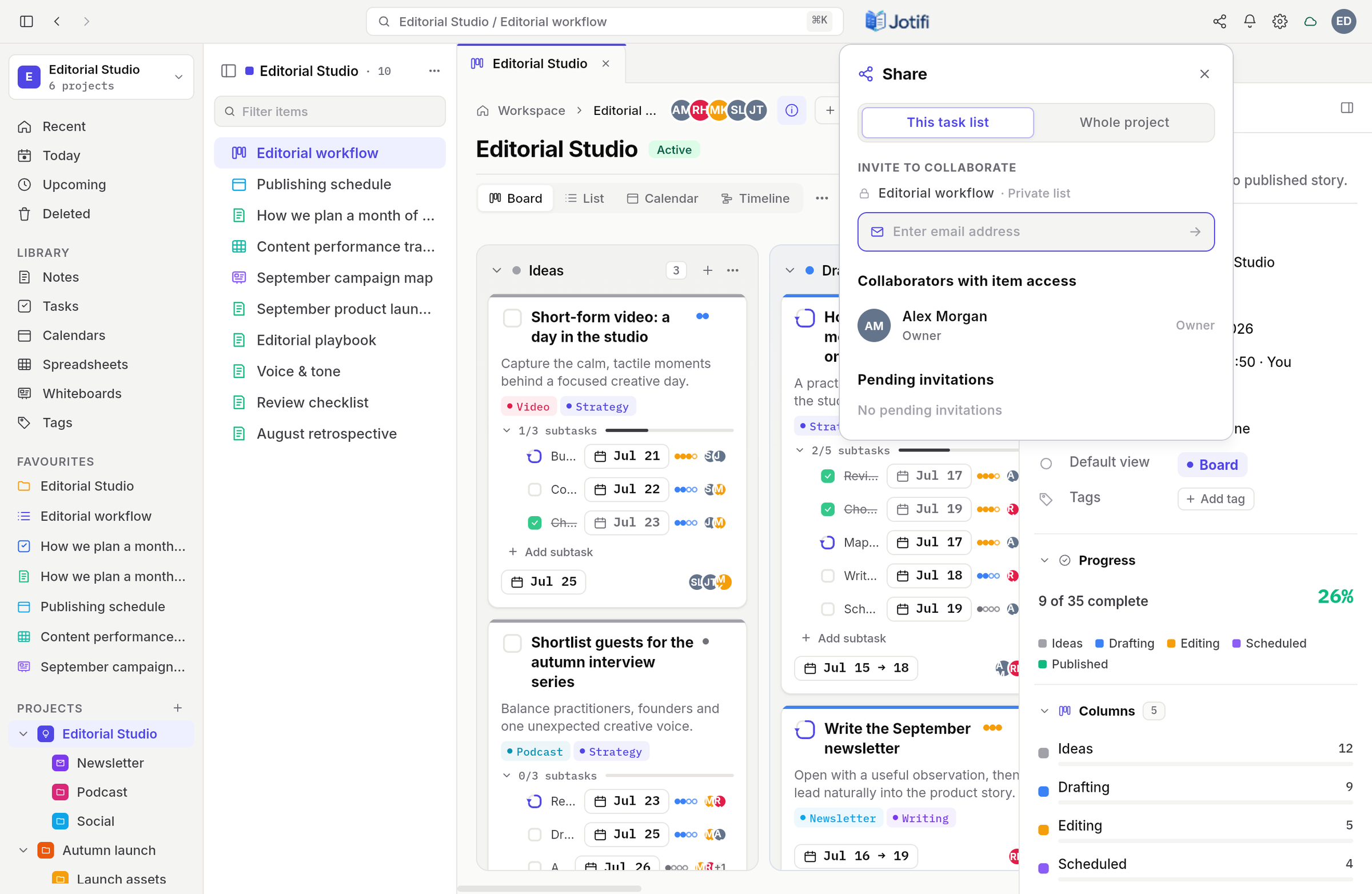
Task: Collapse the item list panel icon
Action: pyautogui.click(x=228, y=70)
